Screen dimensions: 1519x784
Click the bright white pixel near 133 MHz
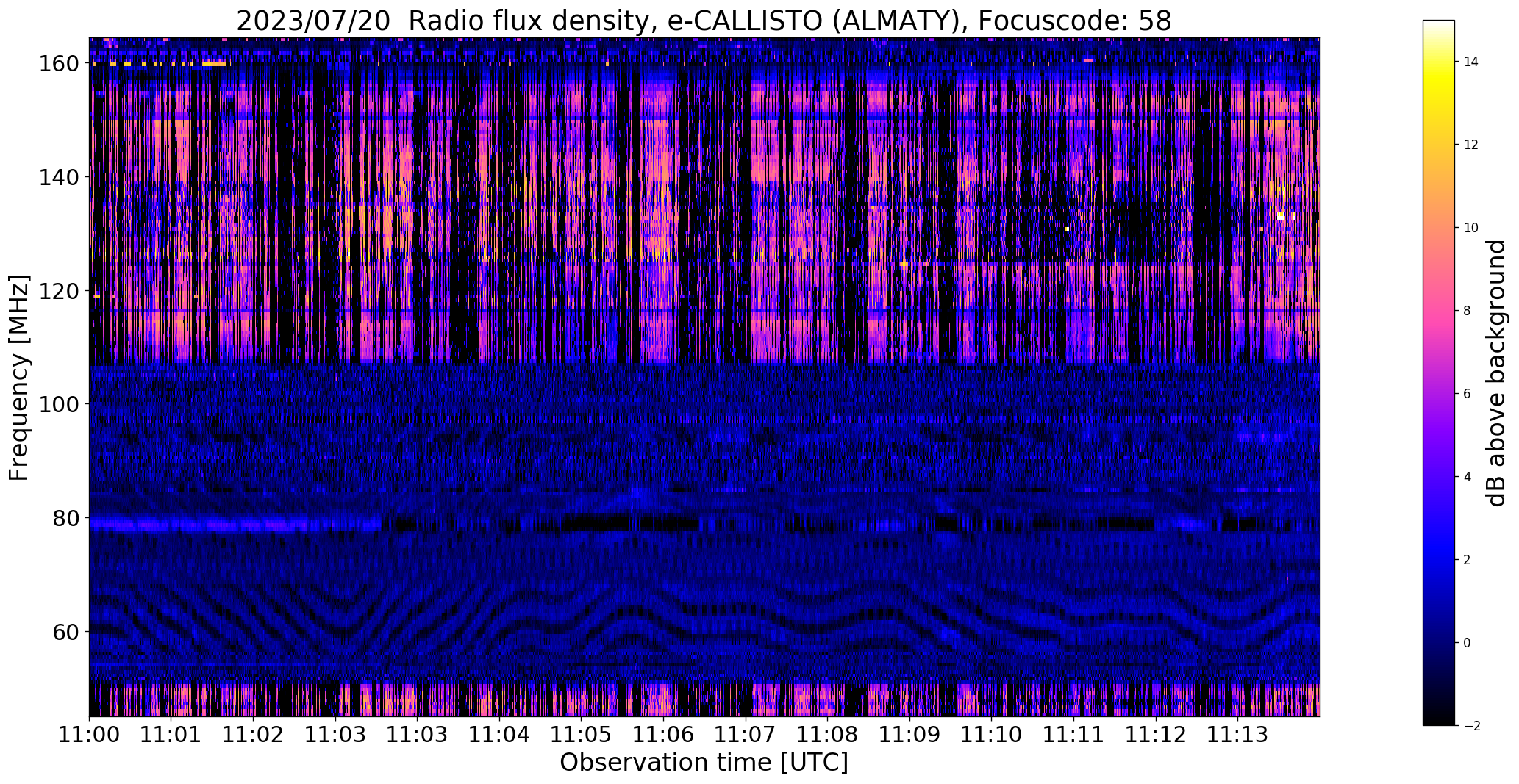[1282, 216]
